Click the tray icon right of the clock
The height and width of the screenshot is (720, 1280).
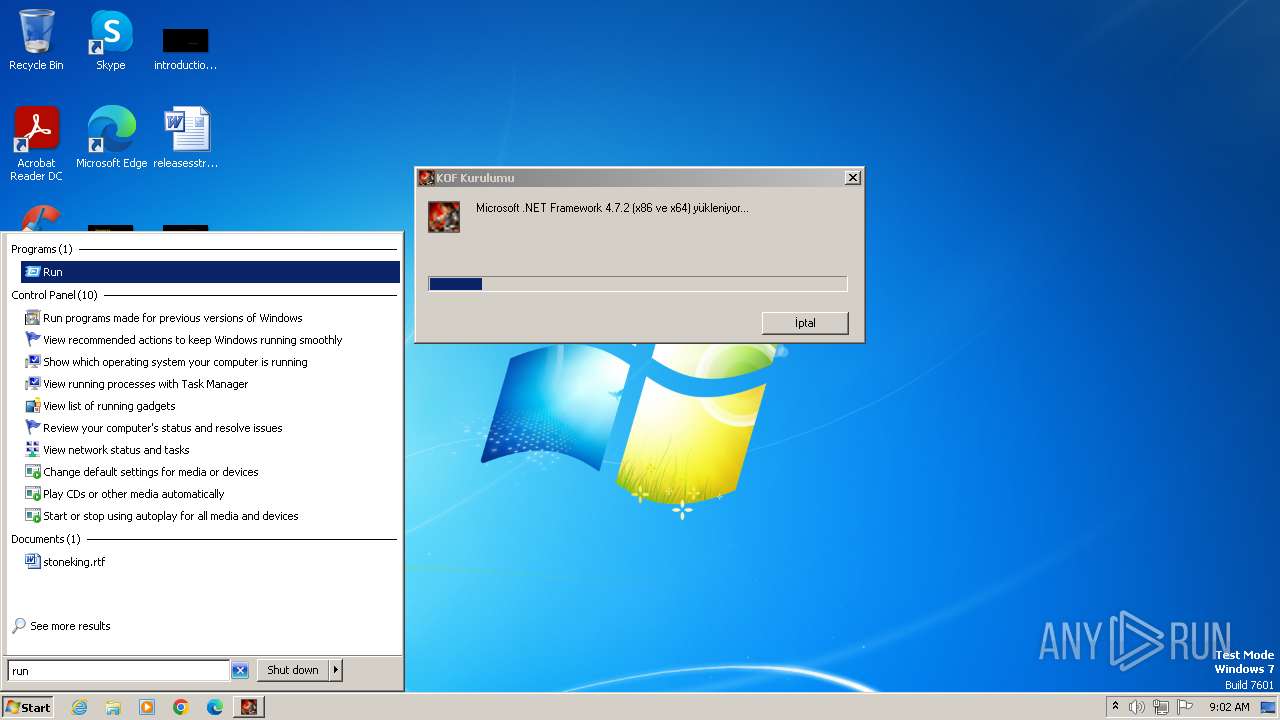[1268, 707]
